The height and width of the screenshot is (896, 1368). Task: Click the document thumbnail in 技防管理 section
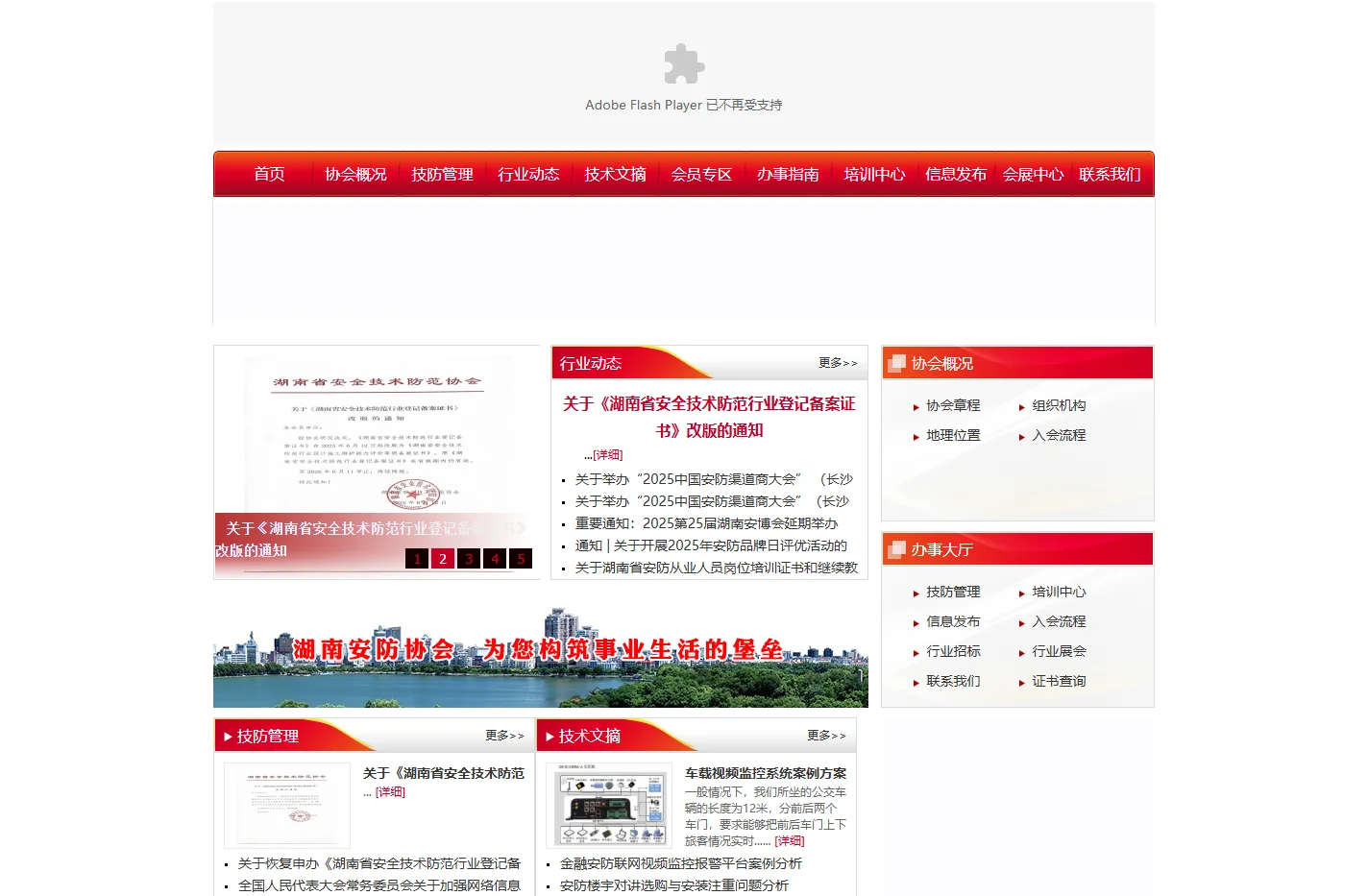(x=287, y=806)
